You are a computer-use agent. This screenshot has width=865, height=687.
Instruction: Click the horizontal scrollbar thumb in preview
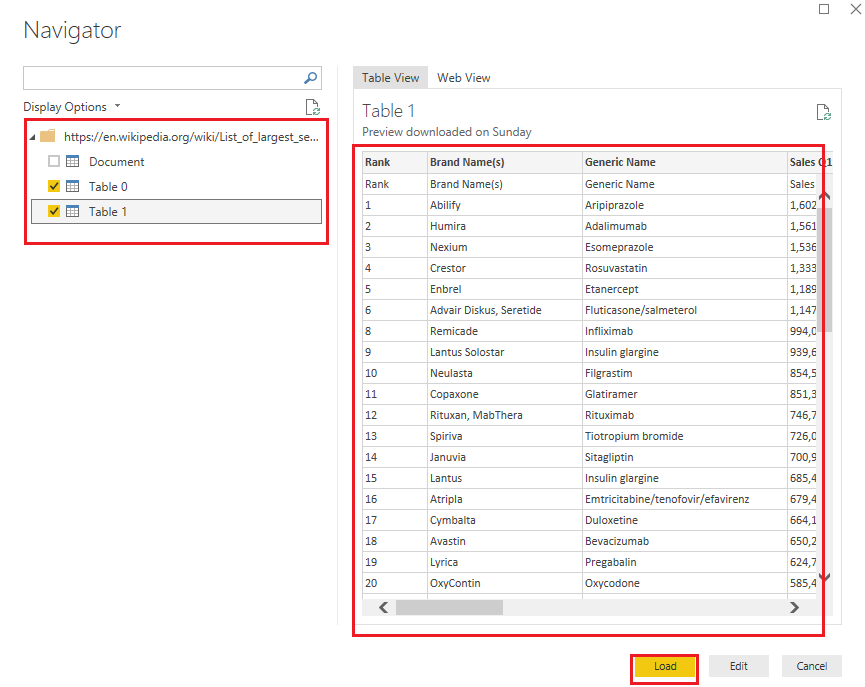click(449, 607)
